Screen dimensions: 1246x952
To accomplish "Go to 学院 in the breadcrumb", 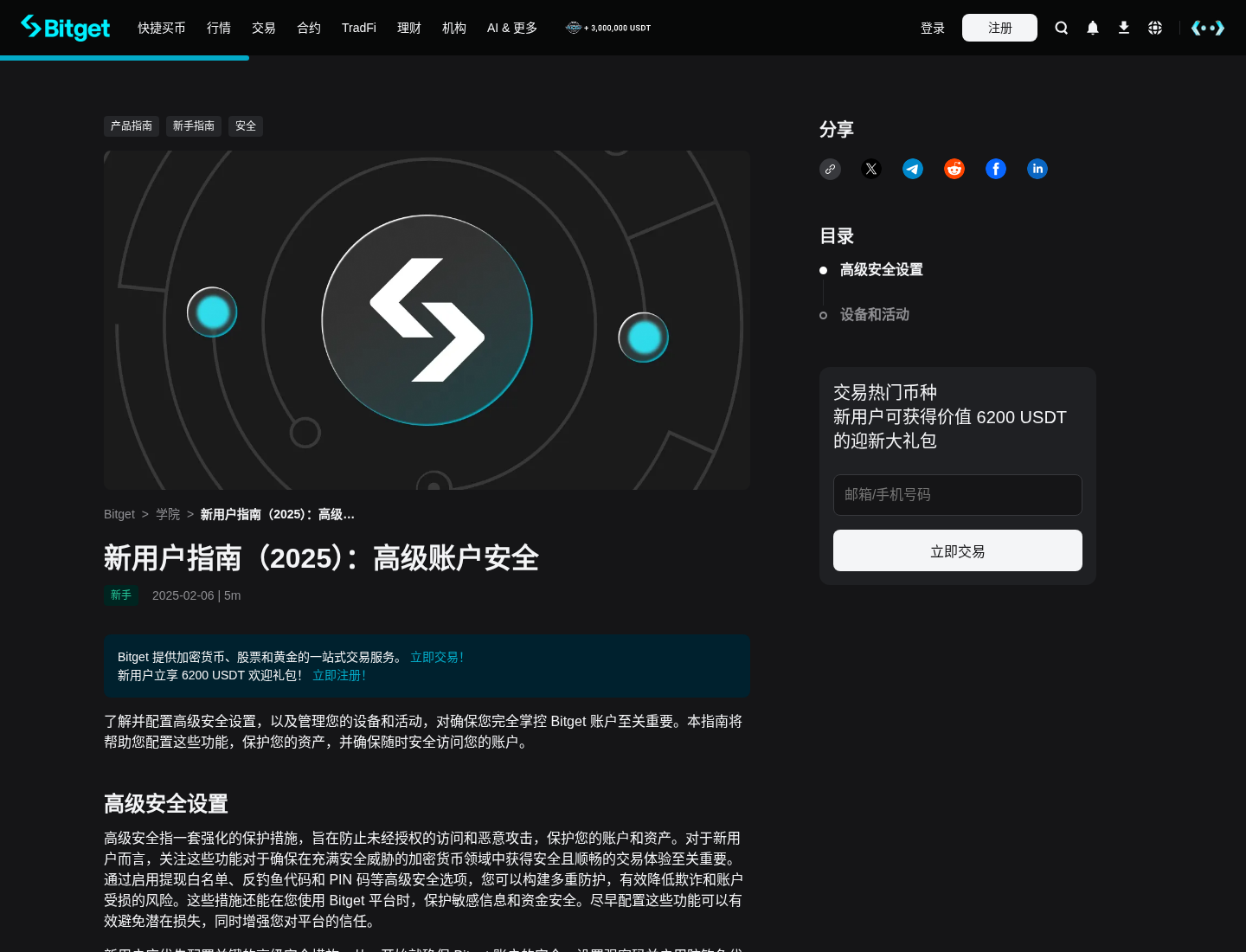I will pyautogui.click(x=168, y=514).
